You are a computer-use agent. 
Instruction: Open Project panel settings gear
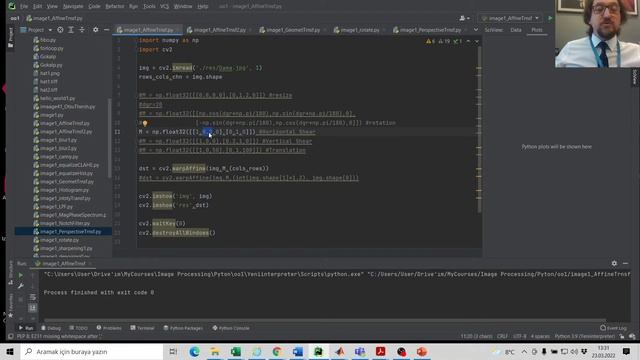(x=96, y=30)
